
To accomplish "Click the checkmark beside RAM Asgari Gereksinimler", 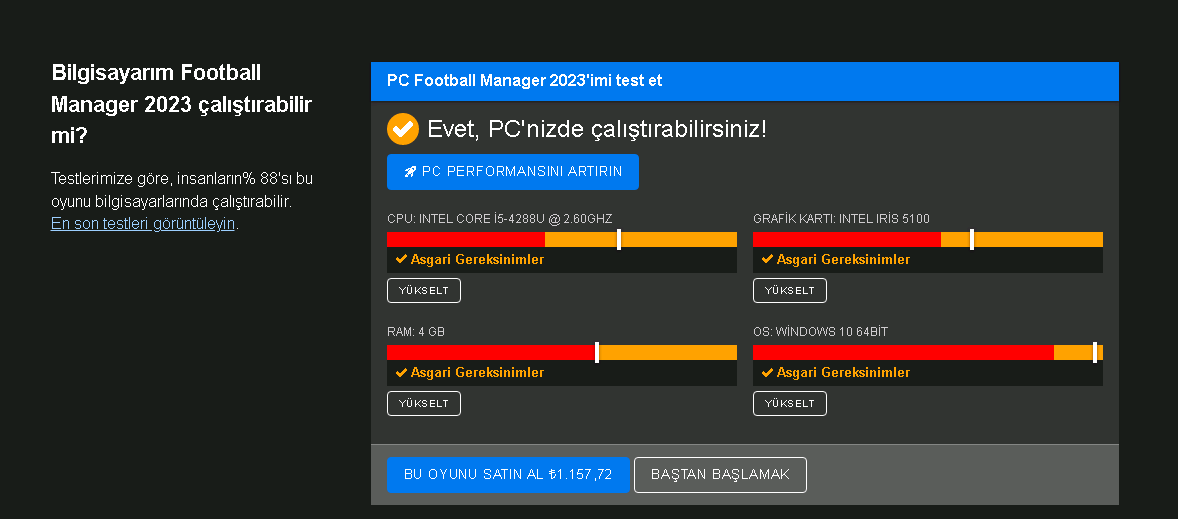I will 401,373.
